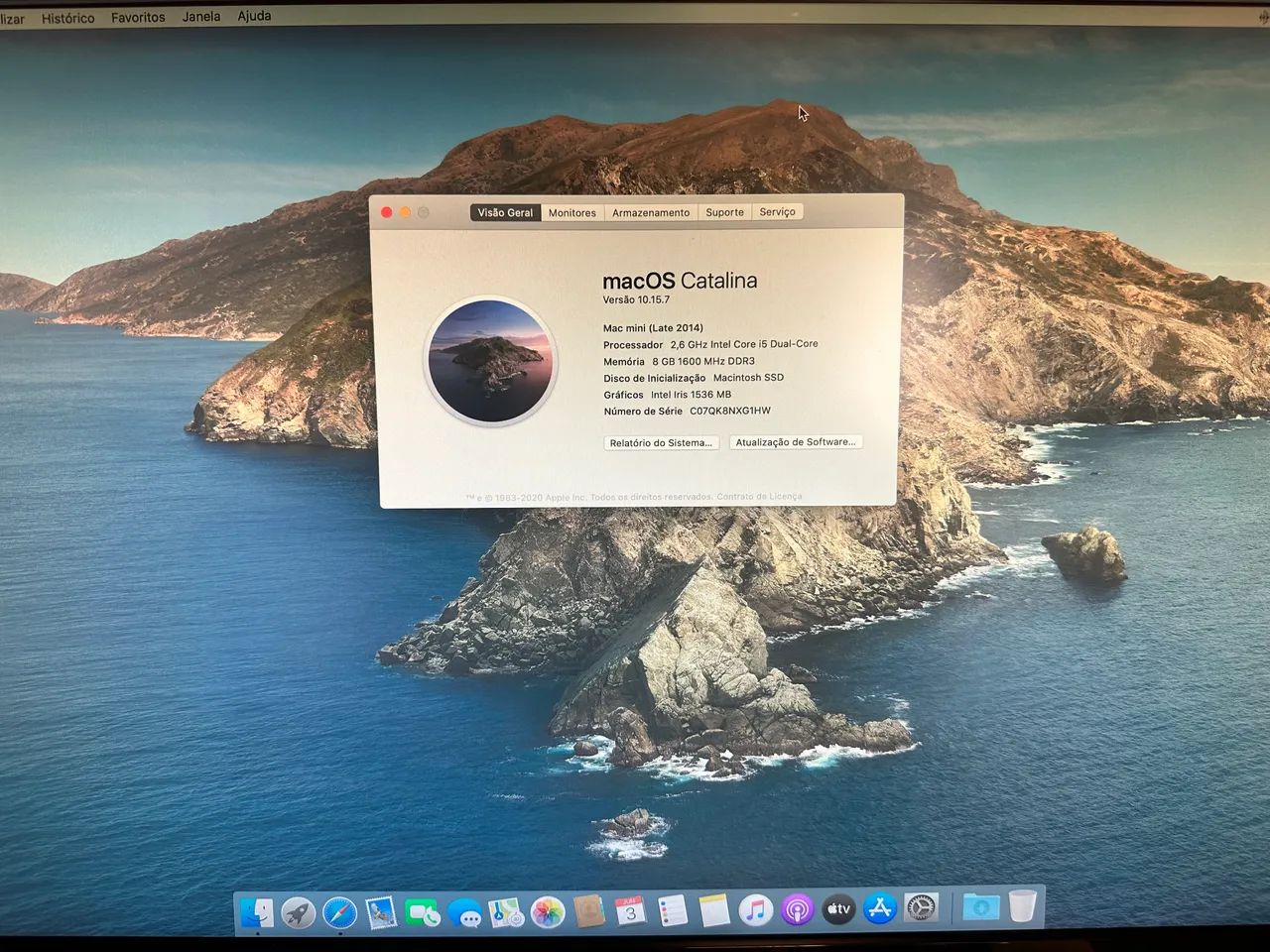Viewport: 1270px width, 952px height.
Task: Open the Armazenamento tab
Action: [x=651, y=212]
